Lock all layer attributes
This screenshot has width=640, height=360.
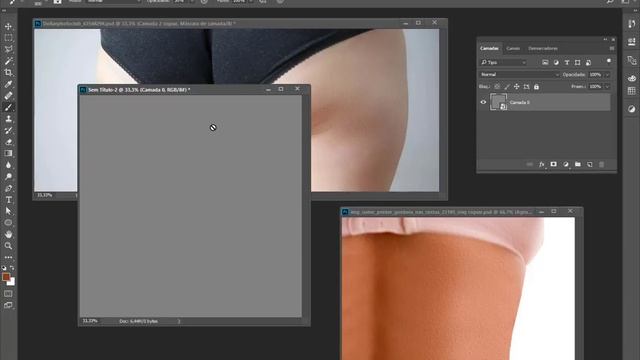tap(536, 87)
